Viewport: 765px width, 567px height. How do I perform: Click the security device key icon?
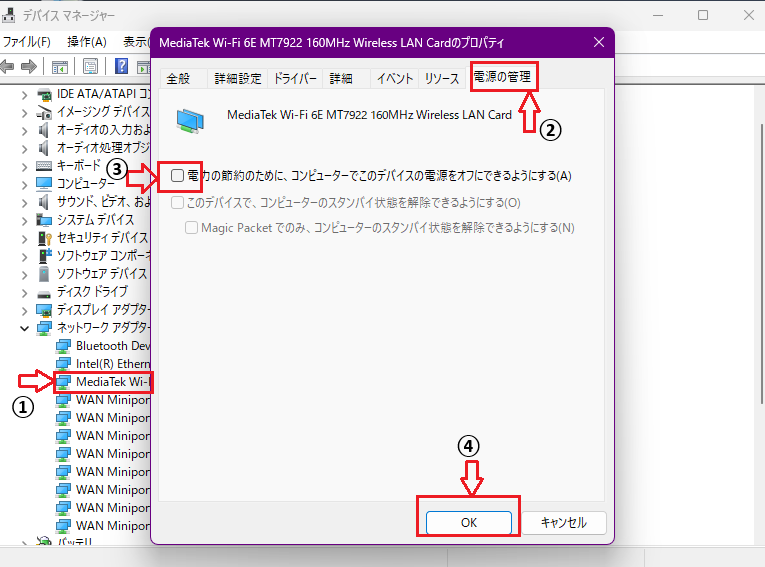pyautogui.click(x=44, y=238)
